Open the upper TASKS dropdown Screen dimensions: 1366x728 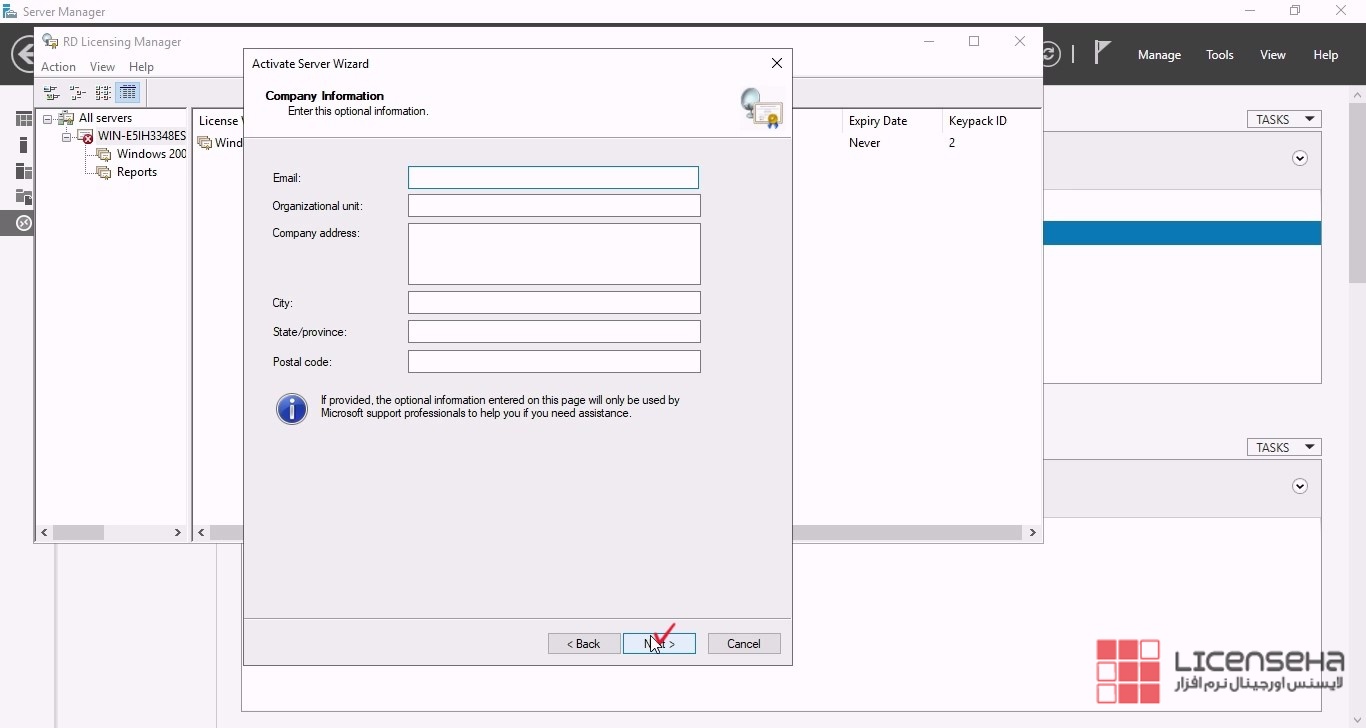1284,119
